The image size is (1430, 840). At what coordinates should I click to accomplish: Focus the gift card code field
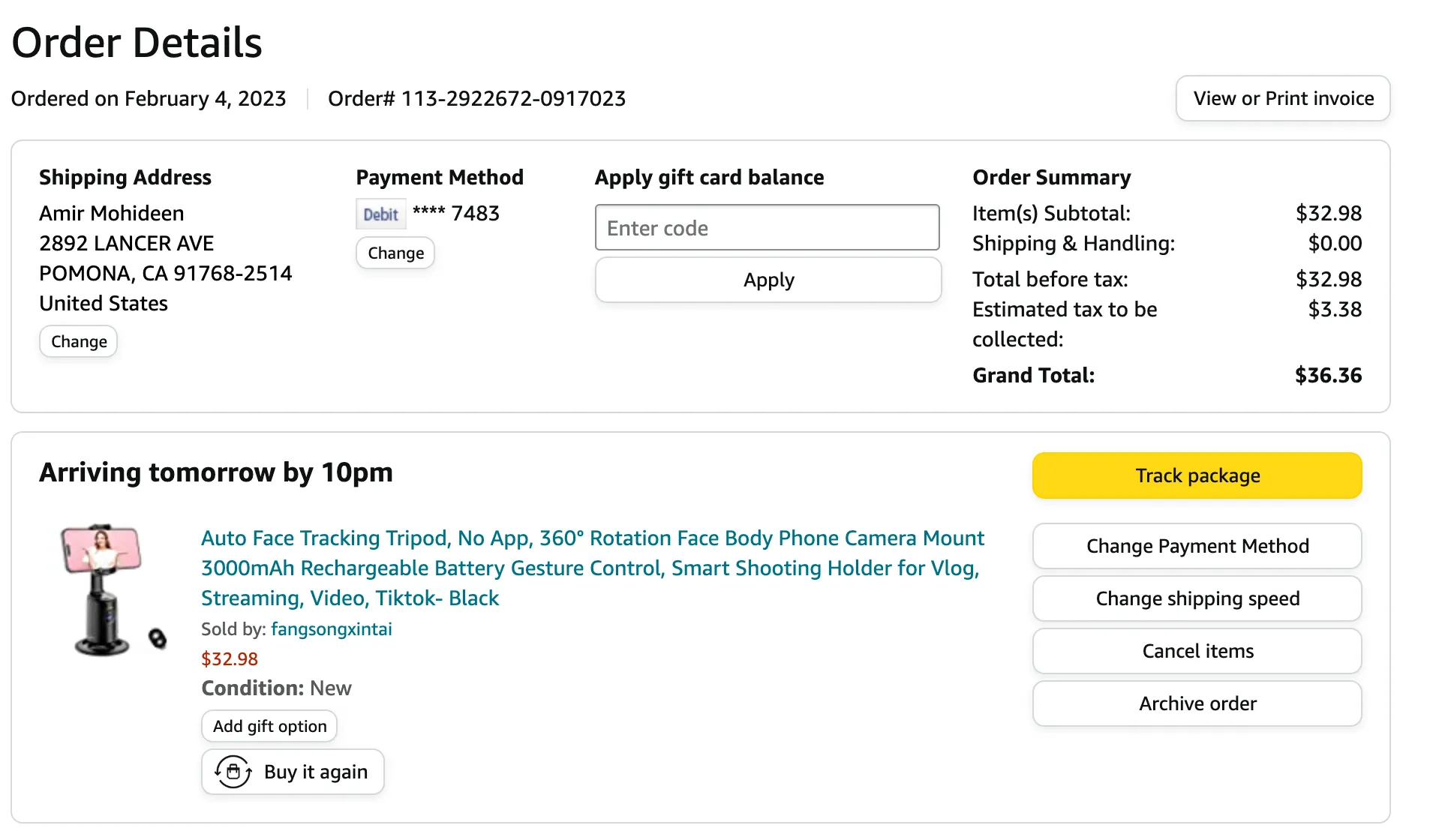(x=767, y=228)
